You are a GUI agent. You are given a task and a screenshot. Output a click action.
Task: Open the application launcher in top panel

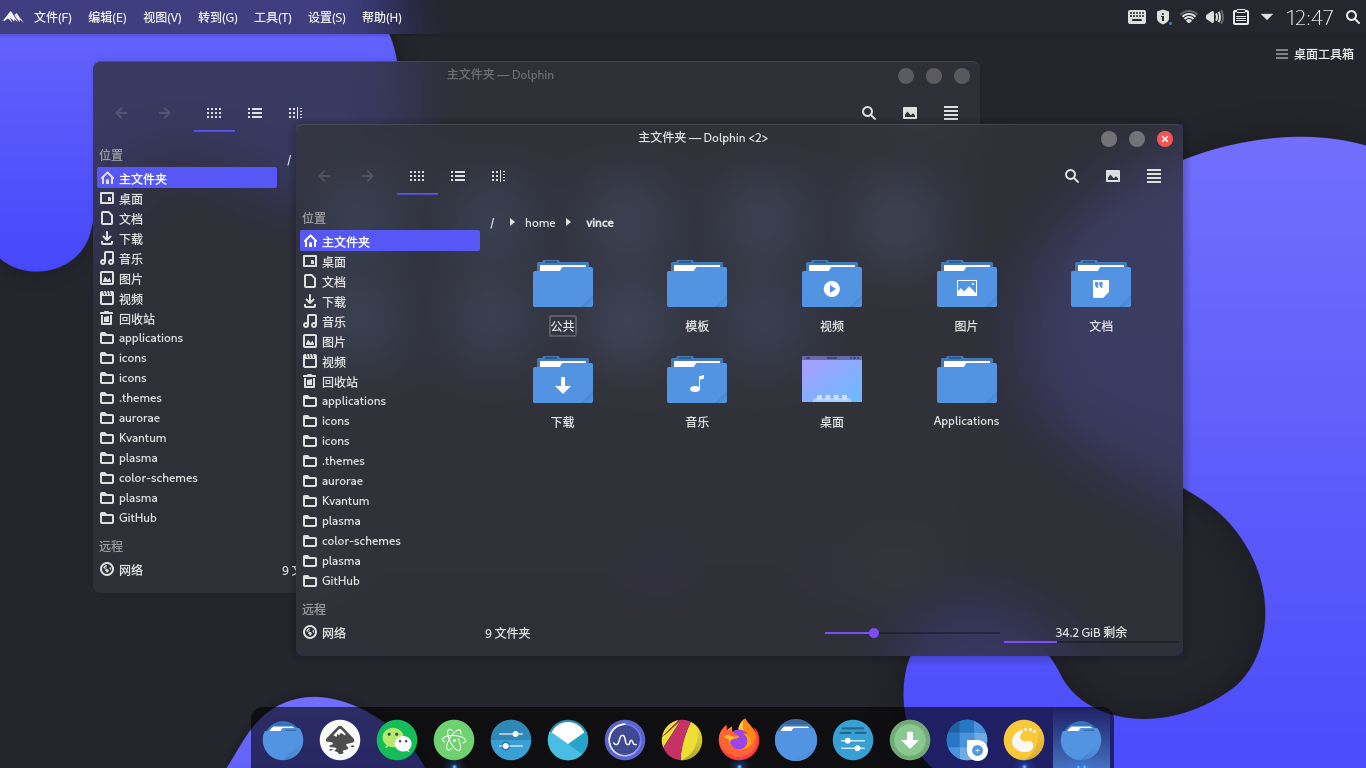(13, 17)
